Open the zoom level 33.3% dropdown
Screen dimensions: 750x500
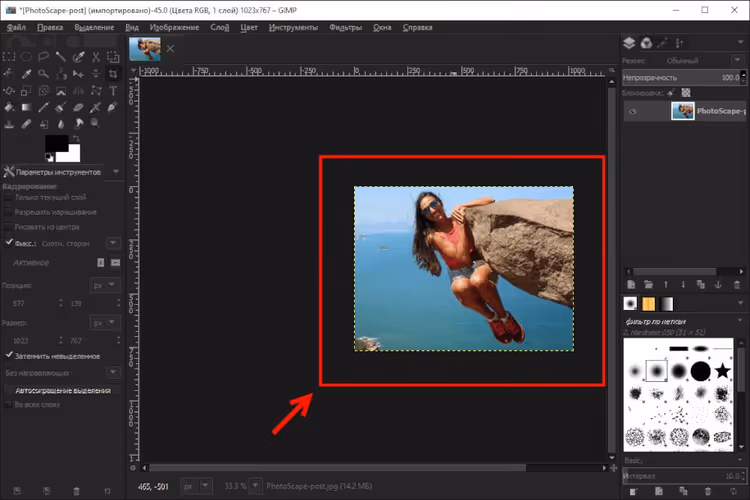pos(255,486)
